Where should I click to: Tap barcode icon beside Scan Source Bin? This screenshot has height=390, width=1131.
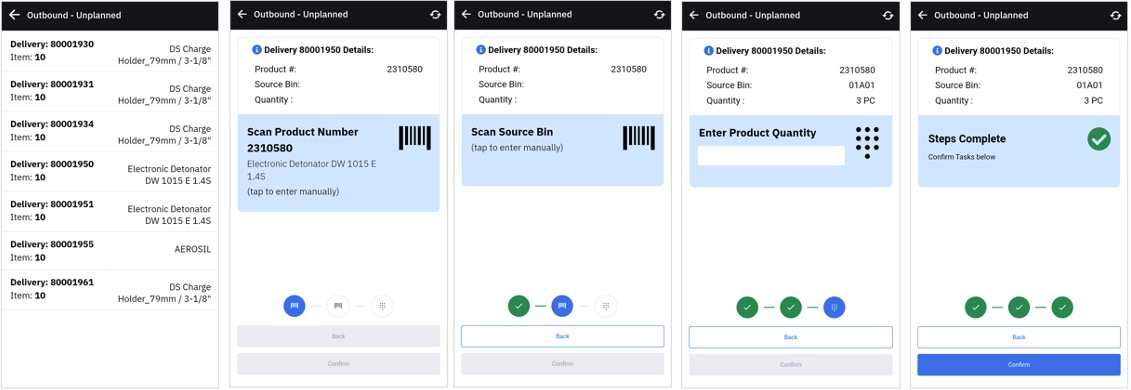pyautogui.click(x=639, y=138)
